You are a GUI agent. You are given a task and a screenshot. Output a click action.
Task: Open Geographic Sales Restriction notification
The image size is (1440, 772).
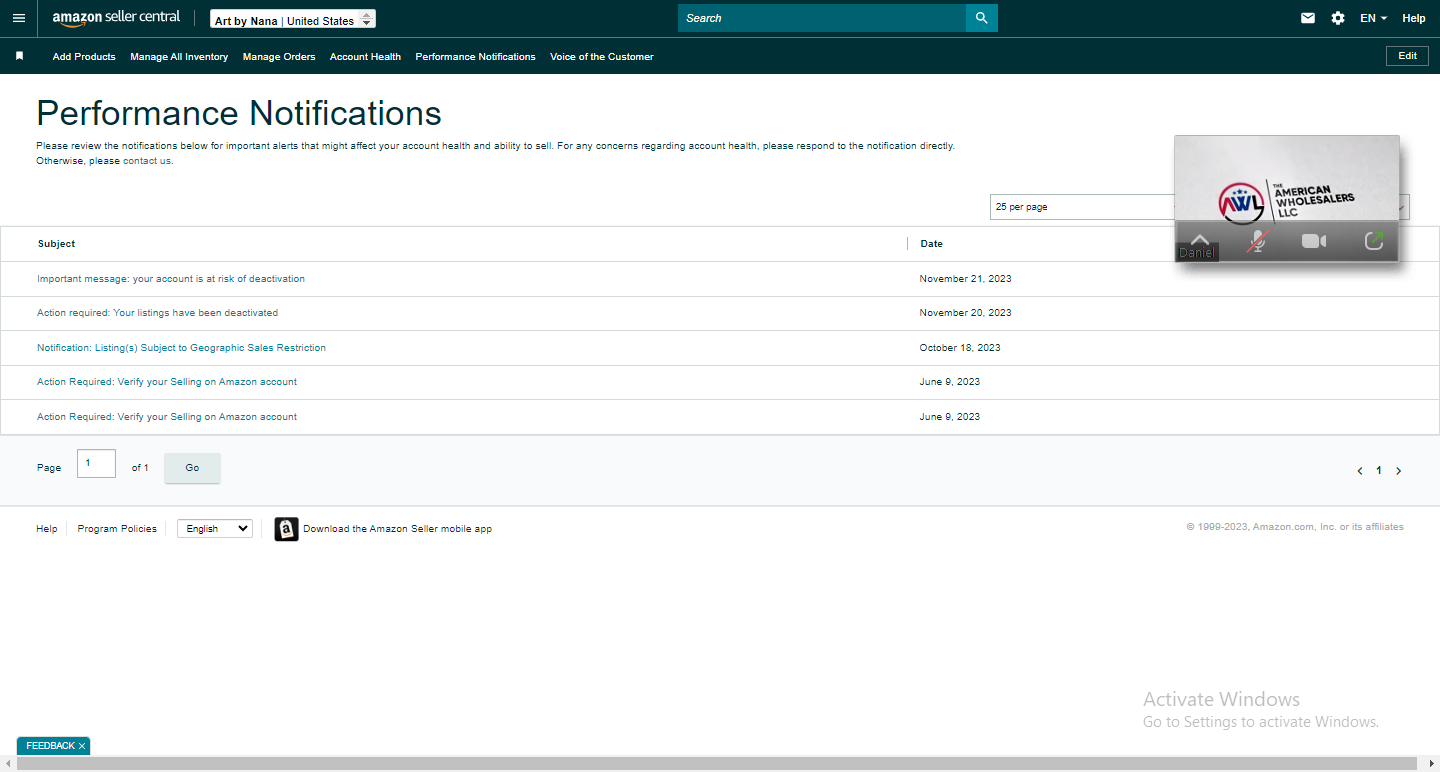[x=181, y=348]
